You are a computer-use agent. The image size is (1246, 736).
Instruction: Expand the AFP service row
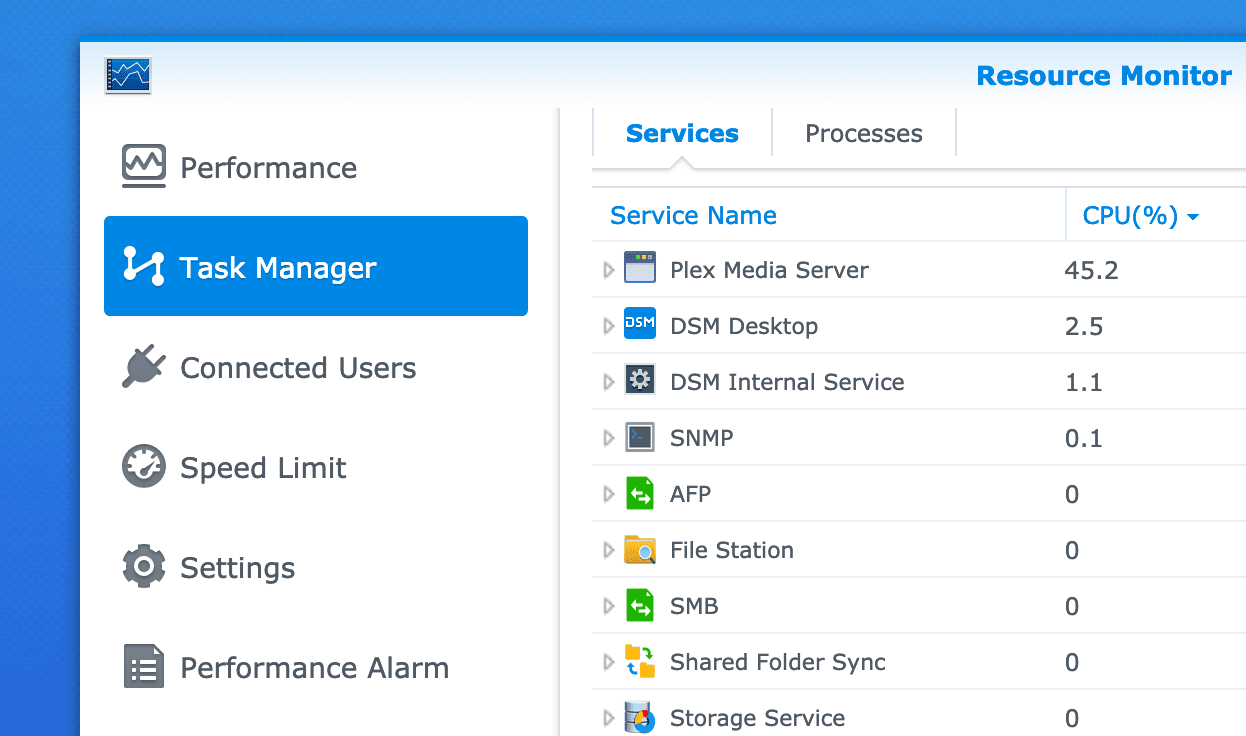[609, 494]
